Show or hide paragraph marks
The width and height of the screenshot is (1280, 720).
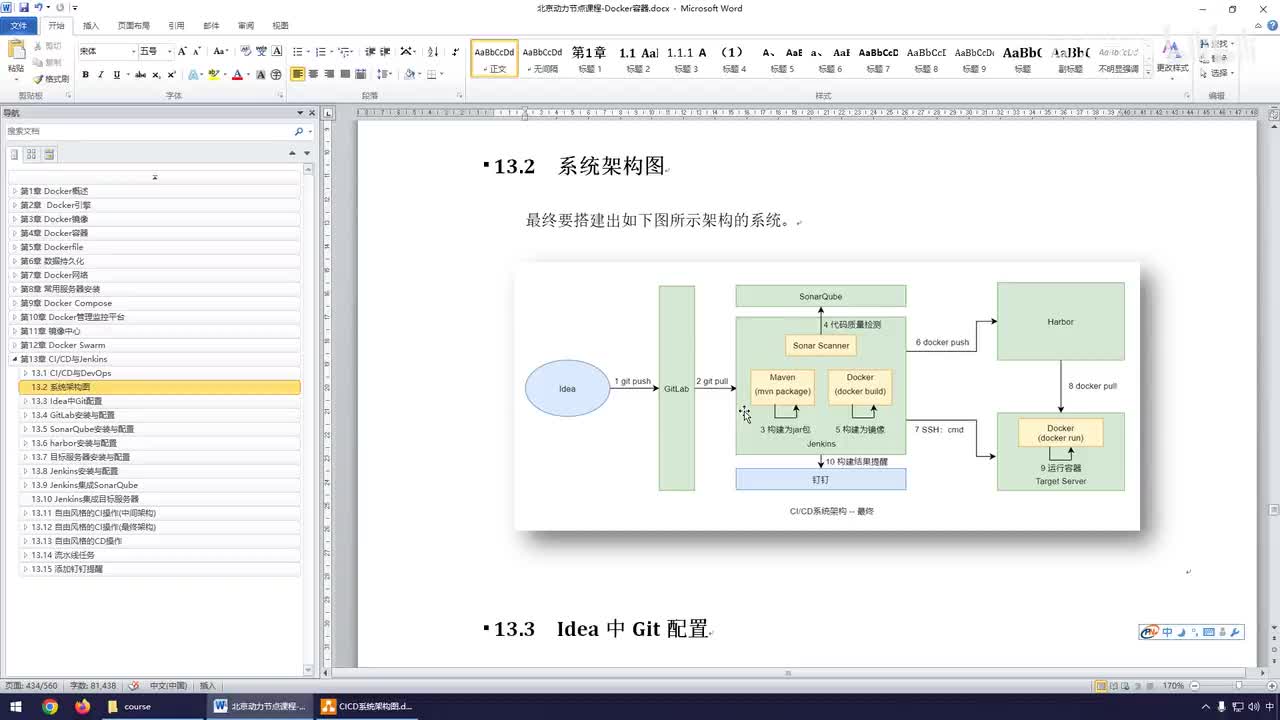[456, 51]
